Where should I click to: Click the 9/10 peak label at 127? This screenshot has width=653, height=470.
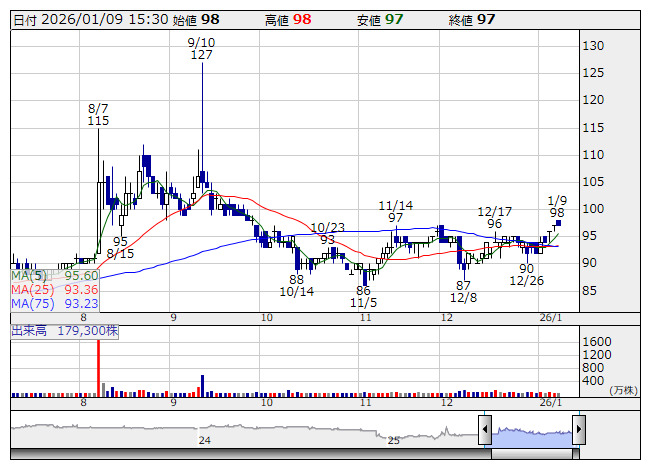pos(201,48)
